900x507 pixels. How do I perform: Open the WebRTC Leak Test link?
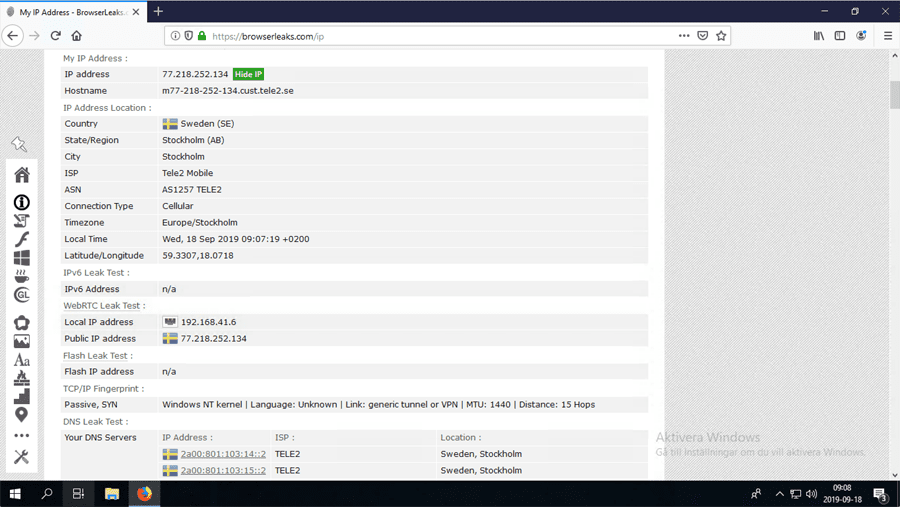click(102, 305)
